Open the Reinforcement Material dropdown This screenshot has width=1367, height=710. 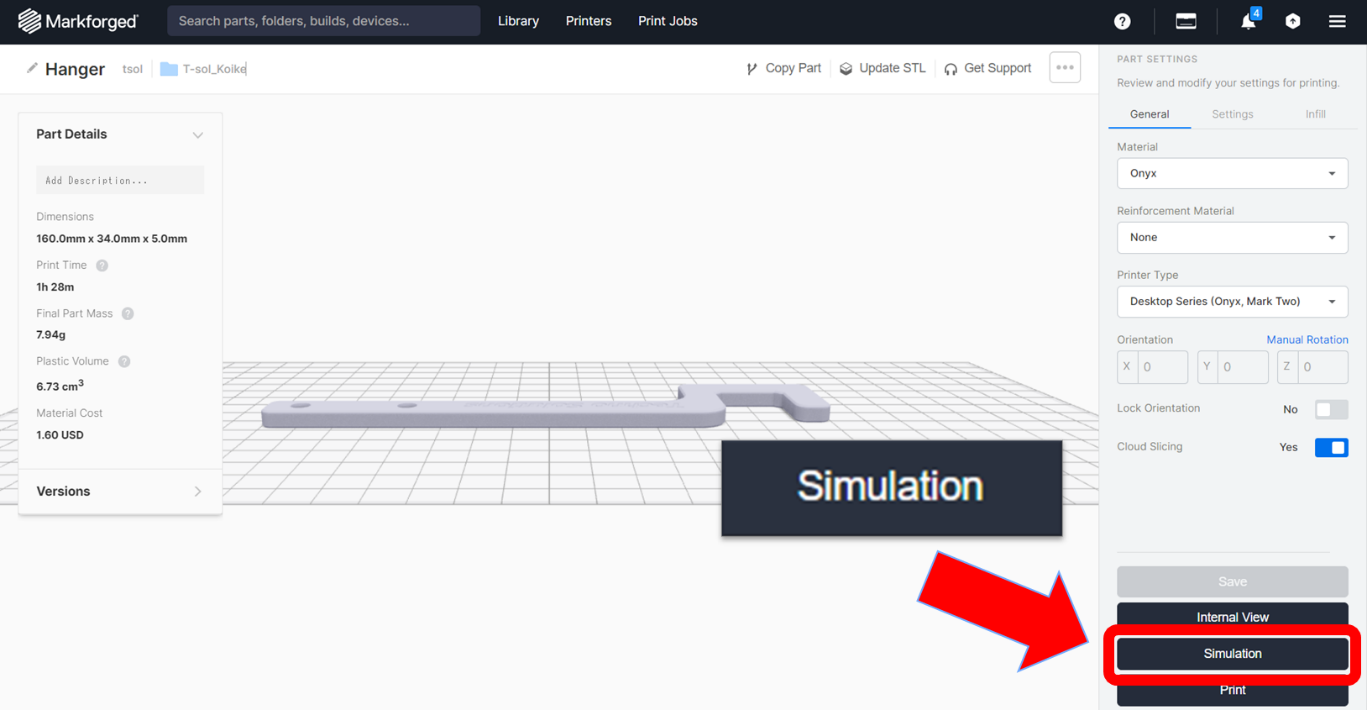1231,237
